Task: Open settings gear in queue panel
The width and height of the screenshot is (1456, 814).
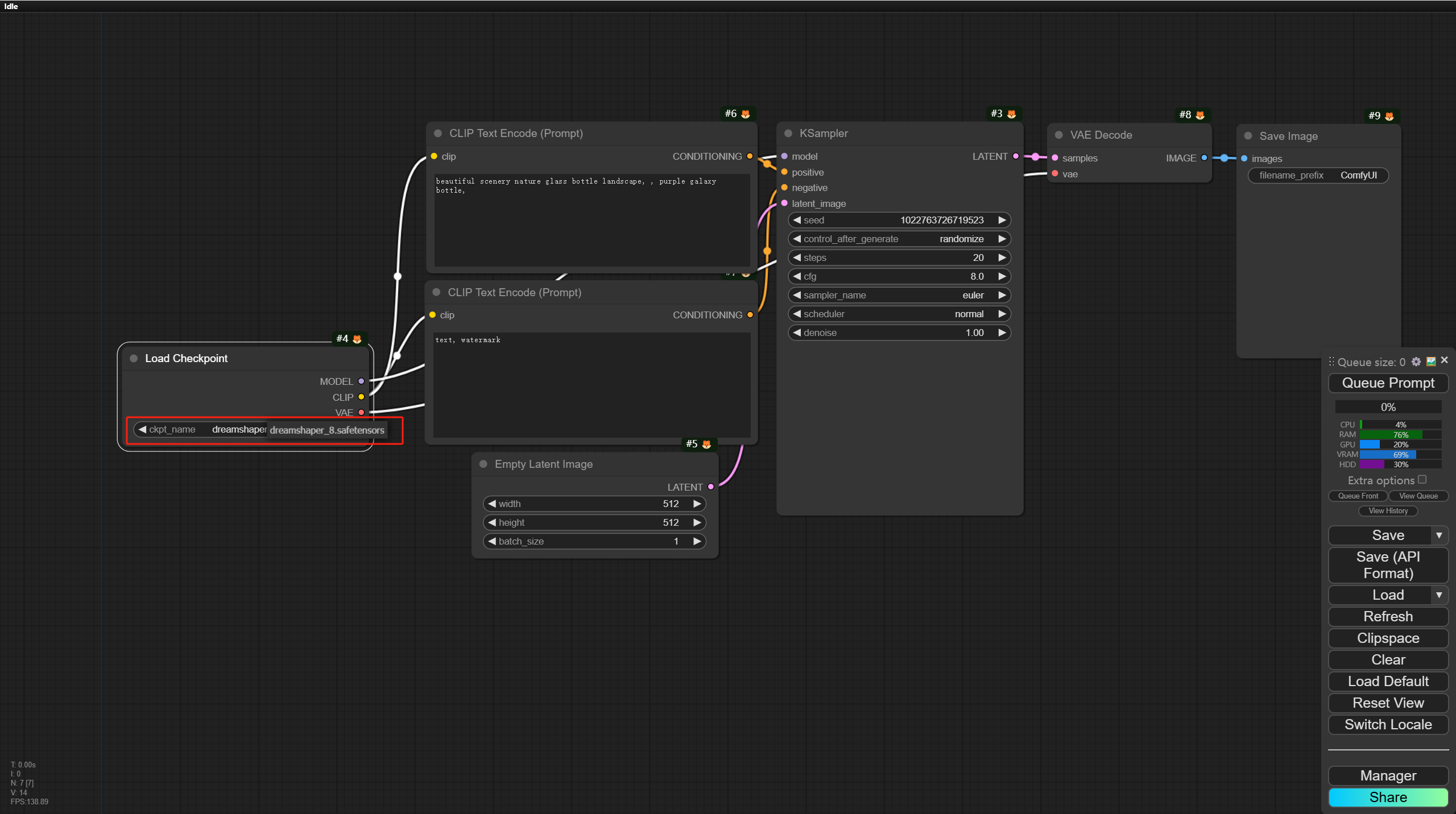Action: click(x=1416, y=362)
